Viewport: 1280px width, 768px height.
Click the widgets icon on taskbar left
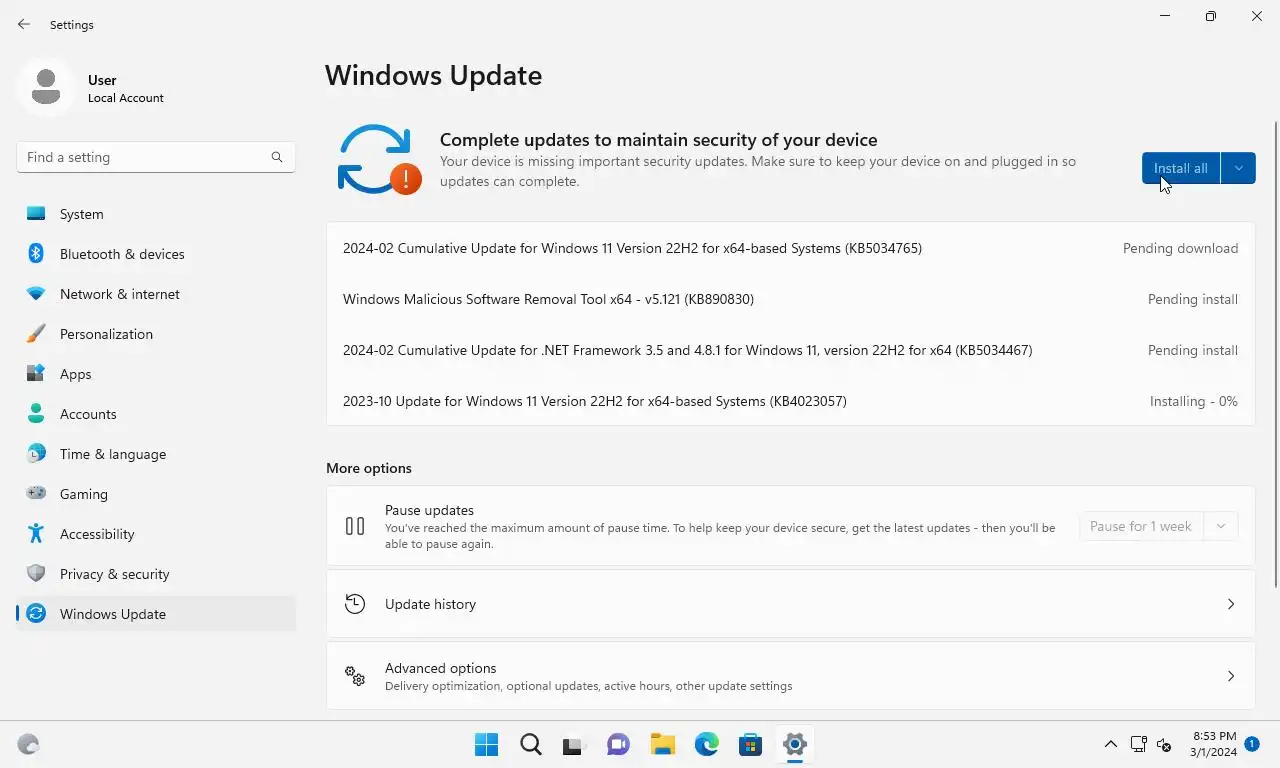click(28, 744)
